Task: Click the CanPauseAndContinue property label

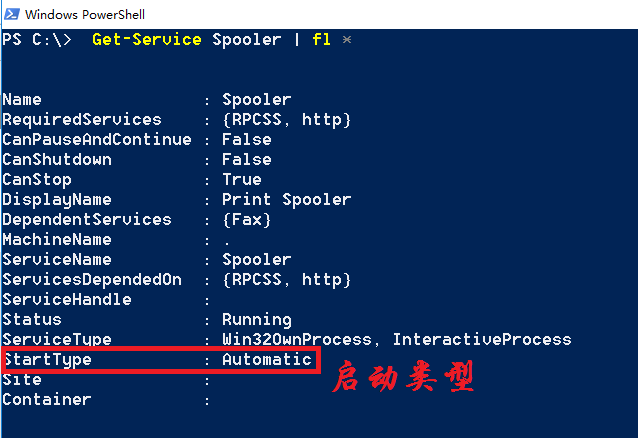Action: pyautogui.click(x=96, y=140)
